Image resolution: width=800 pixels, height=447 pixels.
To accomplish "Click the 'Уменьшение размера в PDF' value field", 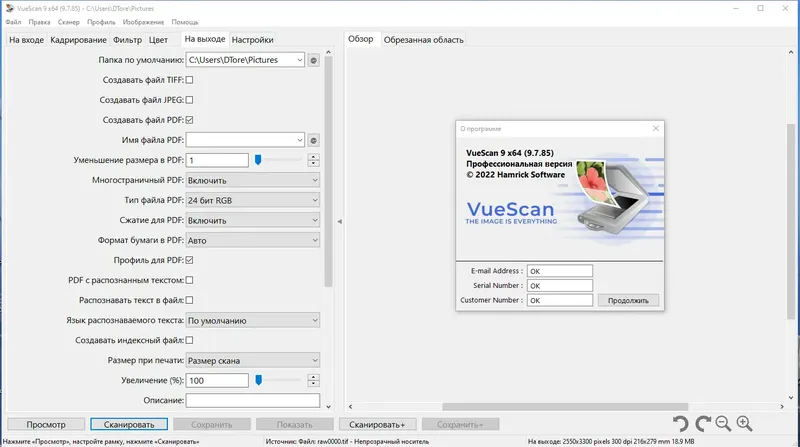I will point(217,160).
